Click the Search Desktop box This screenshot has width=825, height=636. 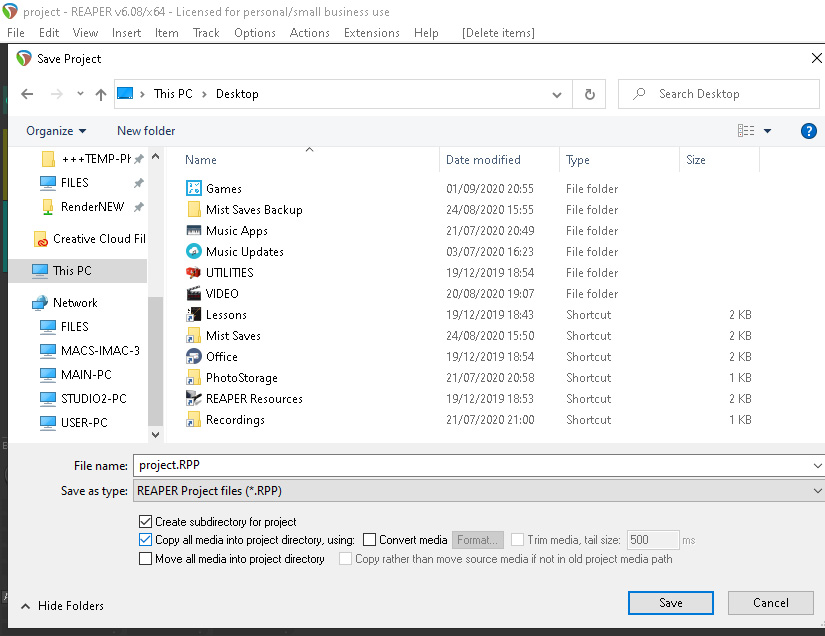click(x=719, y=94)
